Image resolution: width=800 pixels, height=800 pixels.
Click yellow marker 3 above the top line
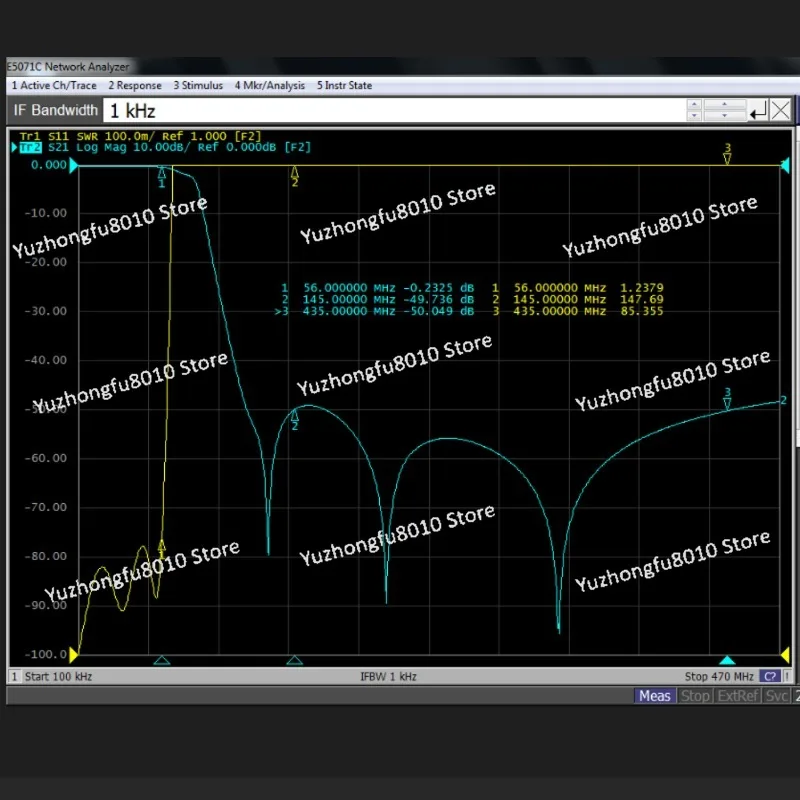click(728, 154)
